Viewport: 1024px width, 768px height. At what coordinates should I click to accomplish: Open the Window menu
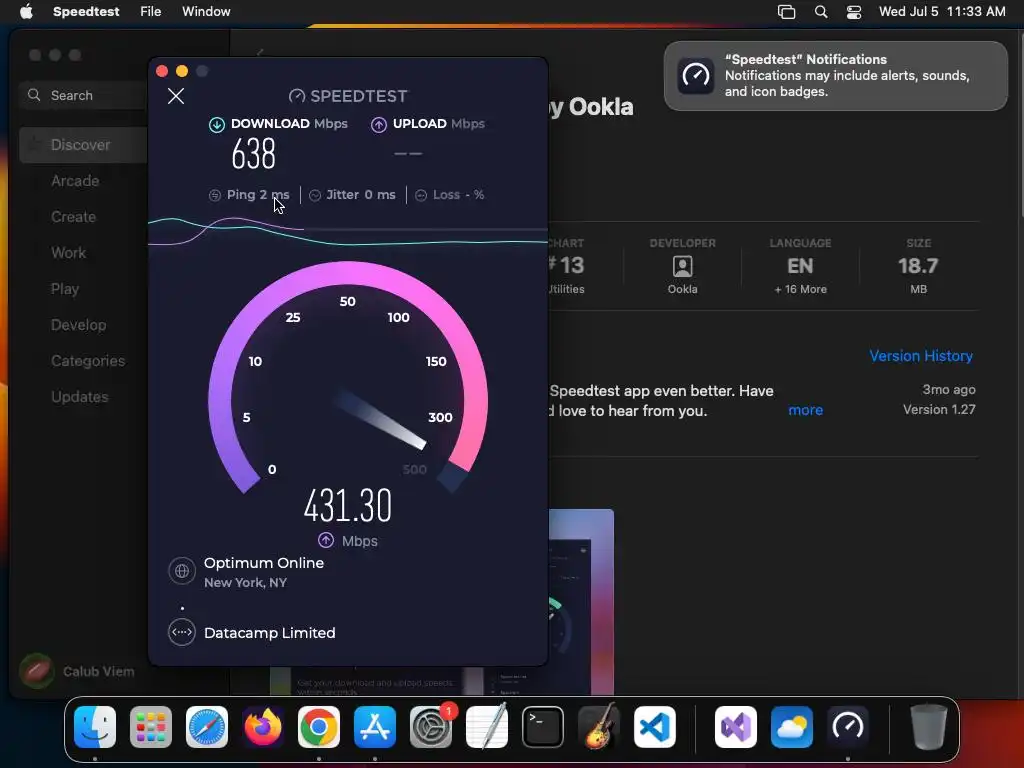coord(206,12)
